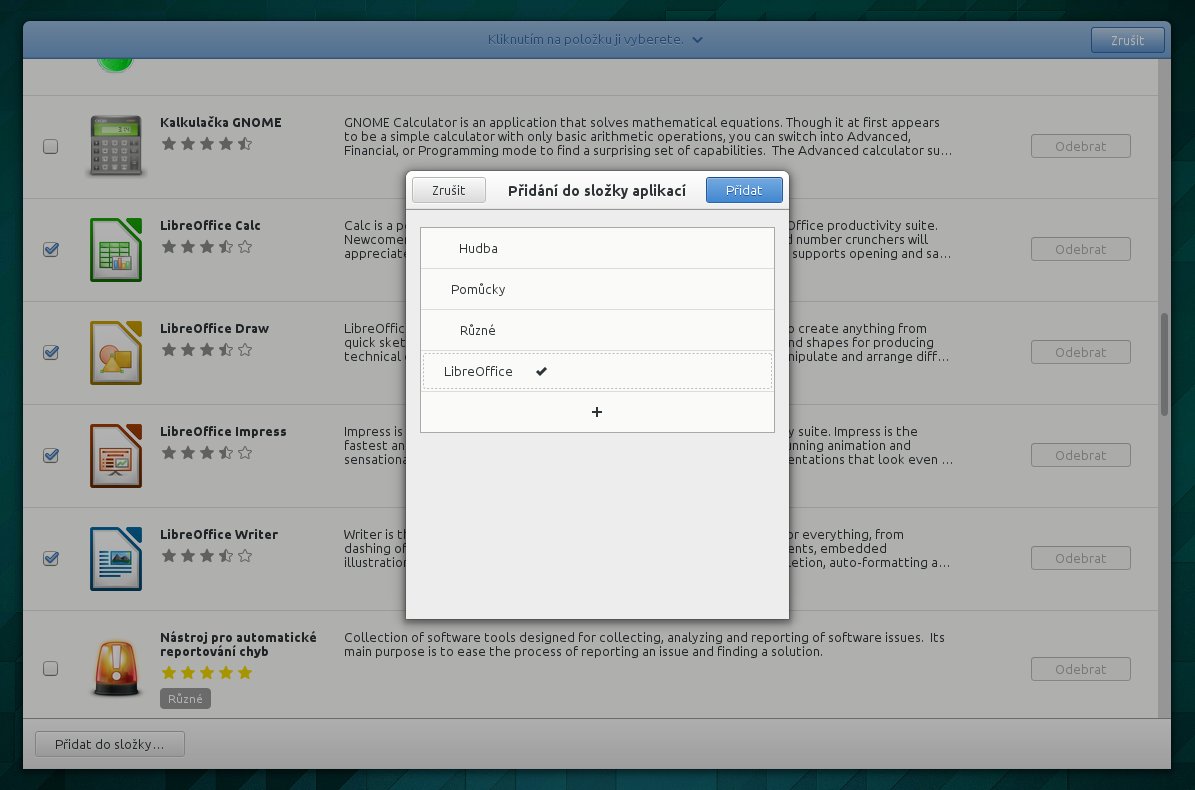Click Odebrat for LibreOffice Draw
The image size is (1195, 790).
click(x=1081, y=353)
